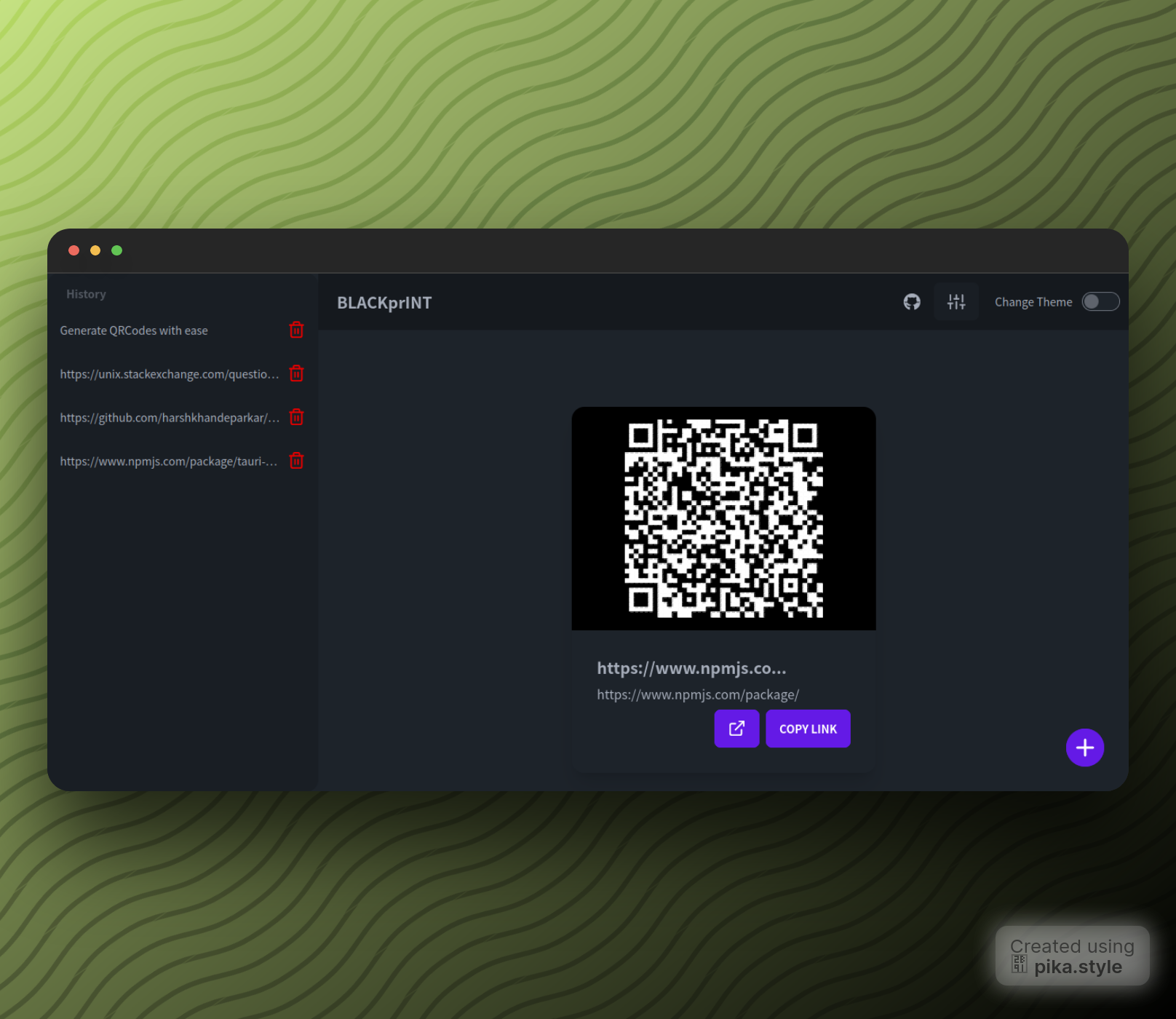Screen dimensions: 1176x1019
Task: Open the GitHub repository icon
Action: (912, 301)
